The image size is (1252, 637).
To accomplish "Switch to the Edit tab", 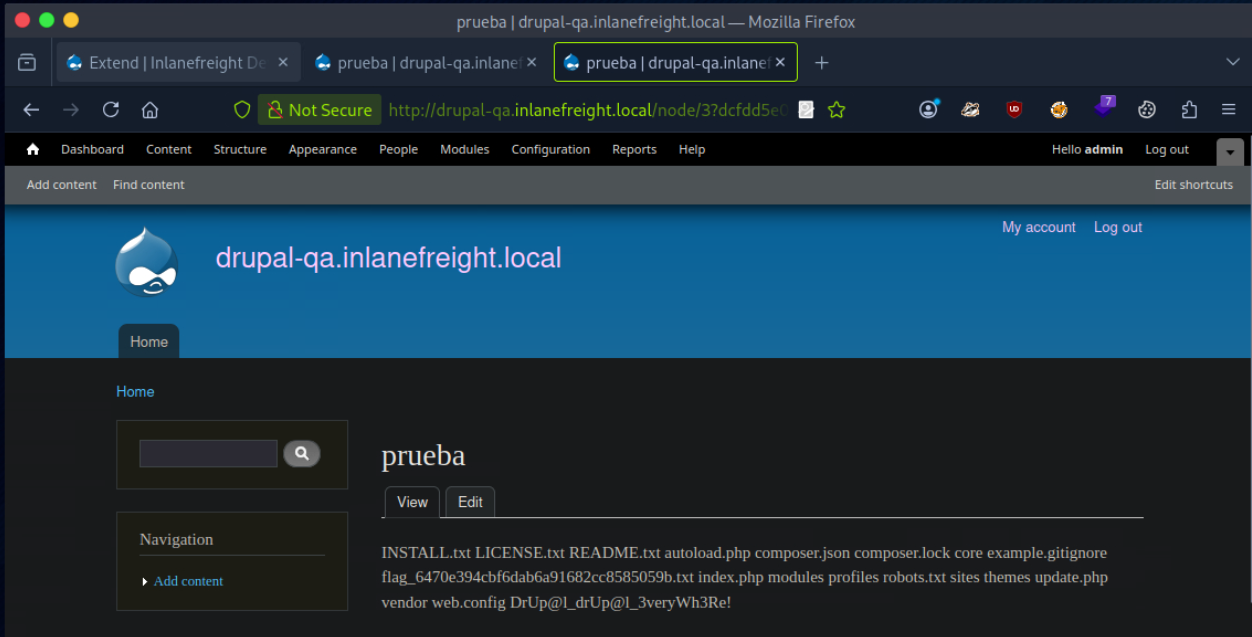I will 470,502.
